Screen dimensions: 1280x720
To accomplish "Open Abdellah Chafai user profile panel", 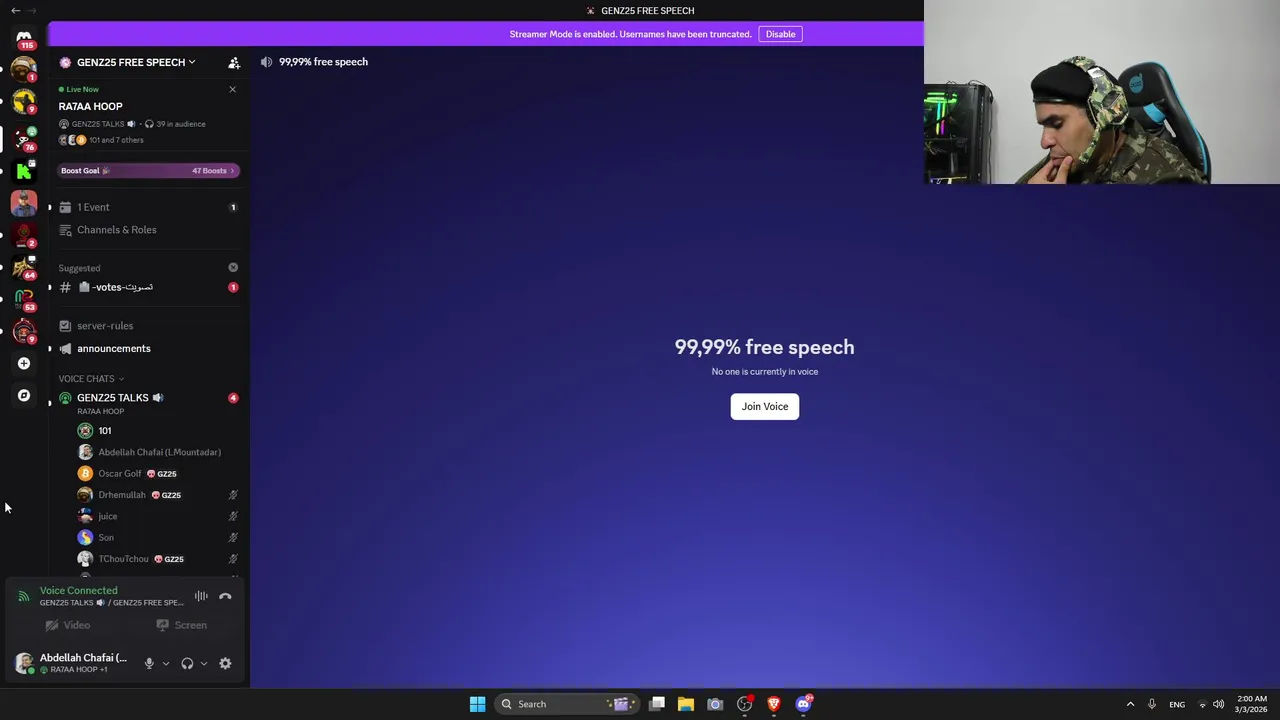I will click(73, 663).
